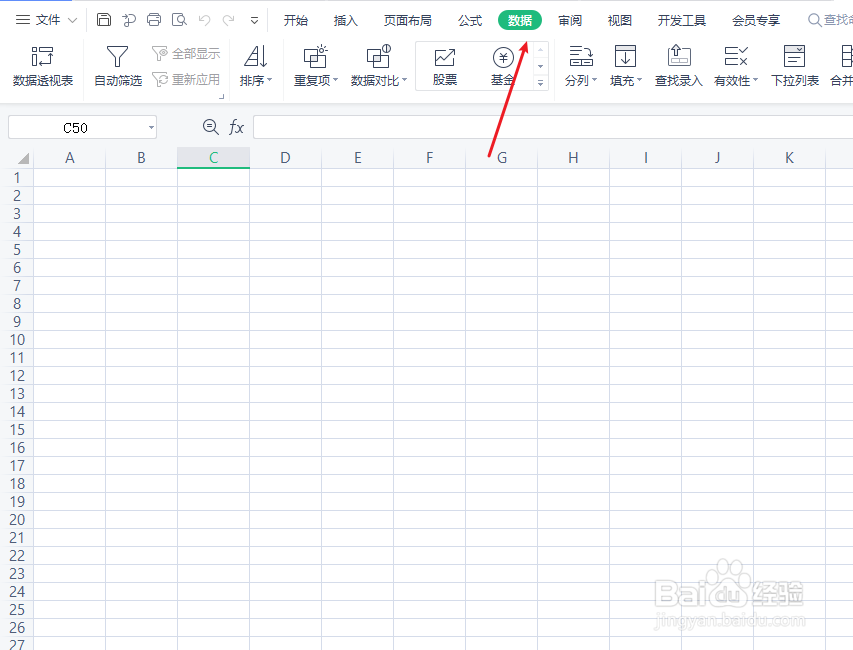Image resolution: width=853 pixels, height=650 pixels.
Task: Open the 数据对比 compare dropdown
Action: pos(379,66)
